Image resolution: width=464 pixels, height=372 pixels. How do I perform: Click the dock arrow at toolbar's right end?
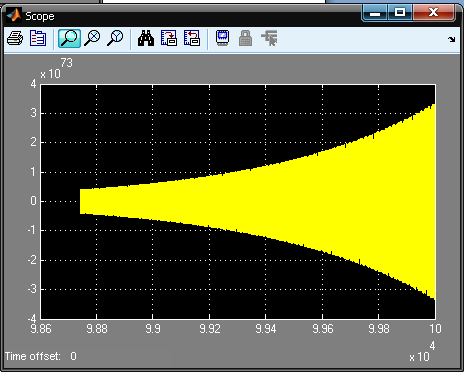tap(452, 39)
